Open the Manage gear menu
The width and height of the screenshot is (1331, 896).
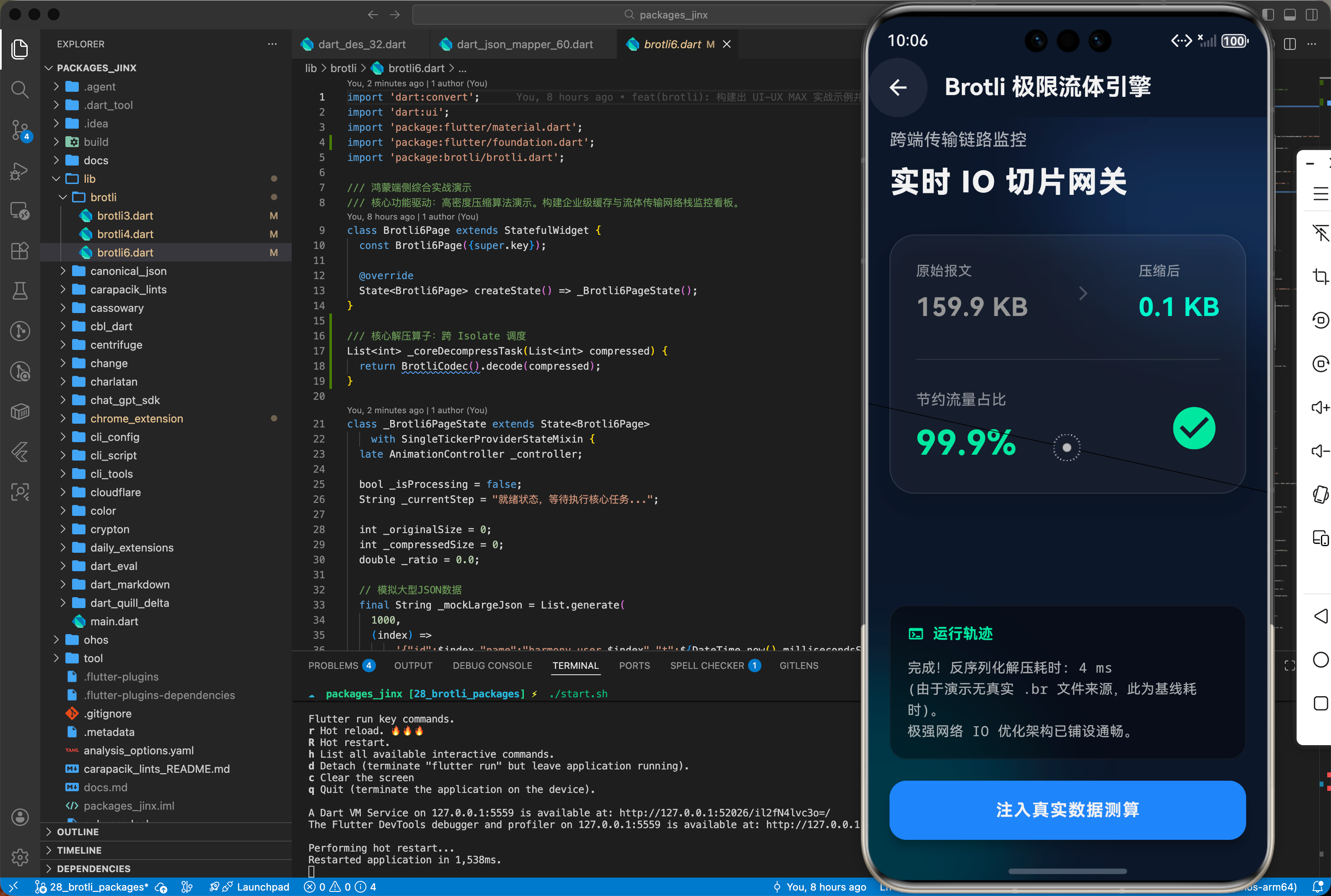click(20, 857)
